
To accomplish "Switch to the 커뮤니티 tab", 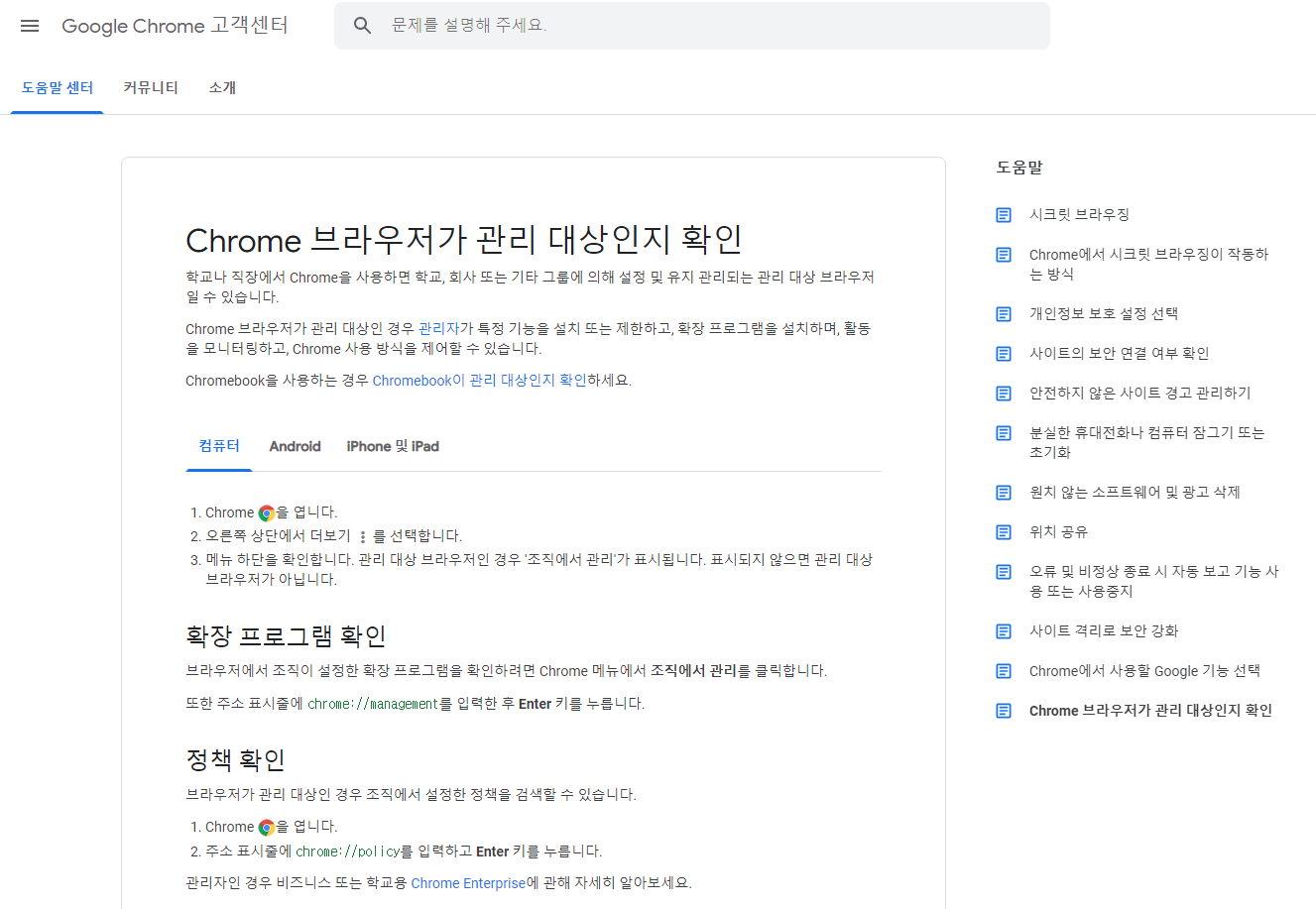I will [x=151, y=88].
